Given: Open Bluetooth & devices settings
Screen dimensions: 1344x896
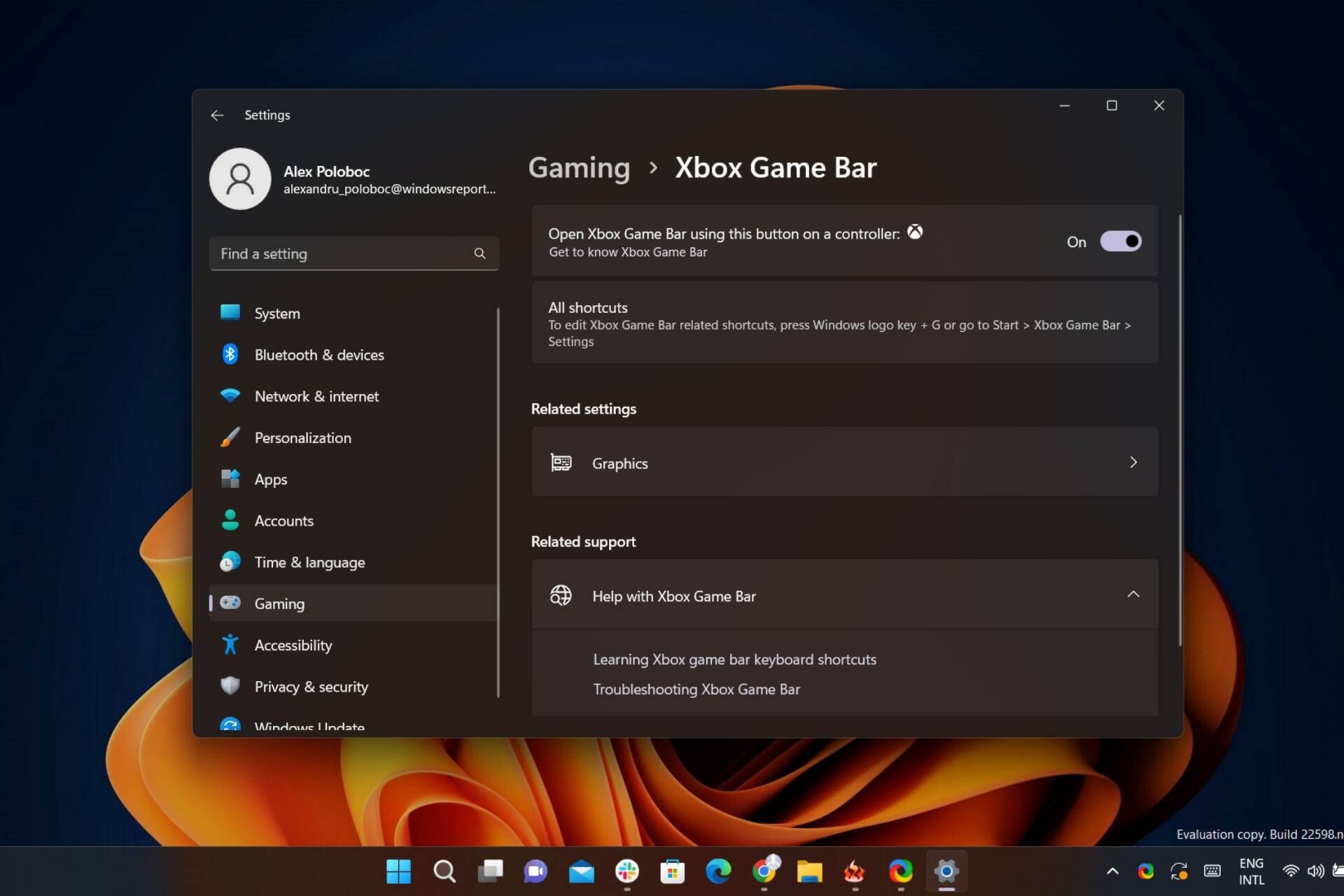Looking at the screenshot, I should (230, 354).
